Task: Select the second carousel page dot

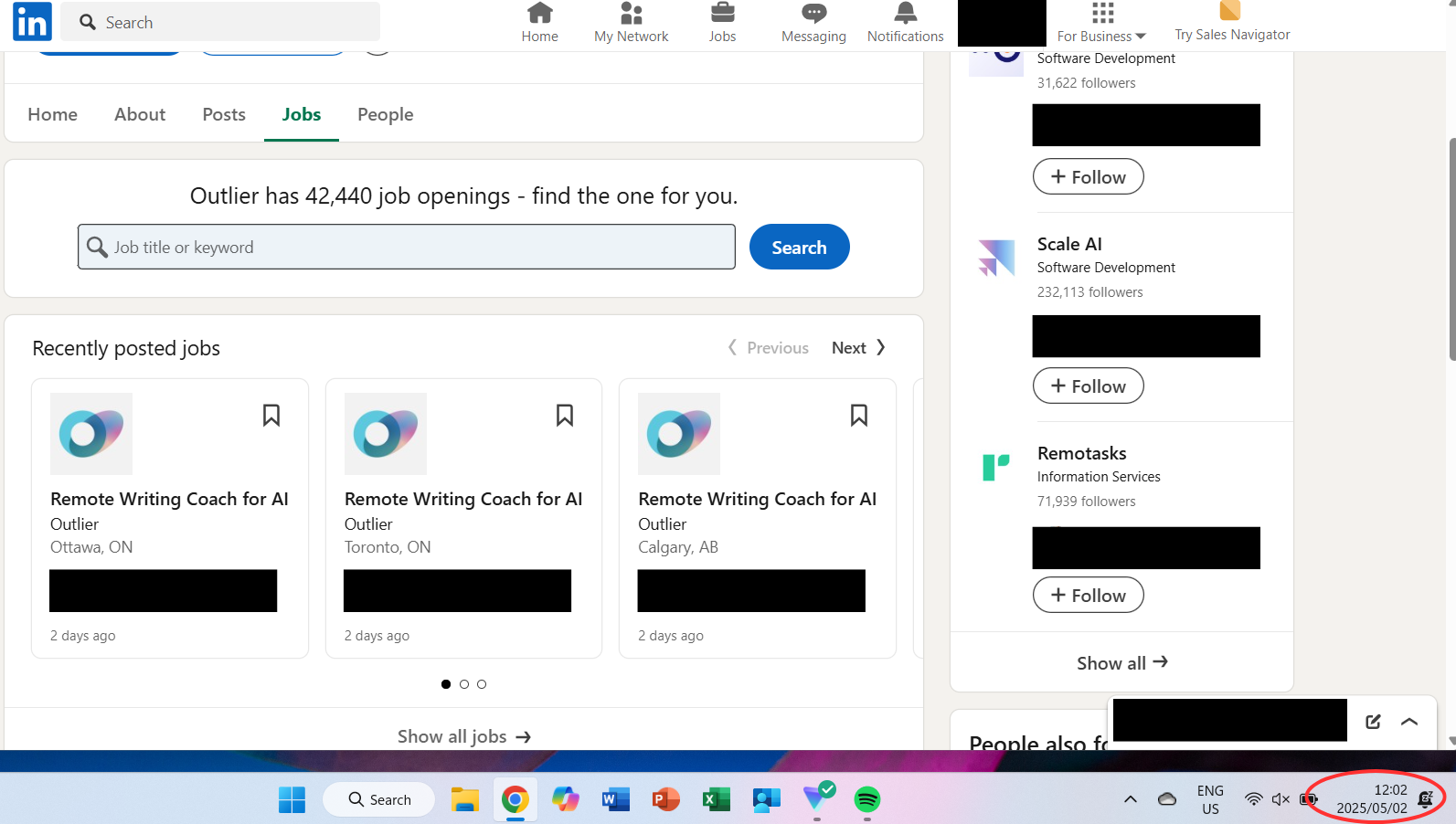Action: (464, 684)
